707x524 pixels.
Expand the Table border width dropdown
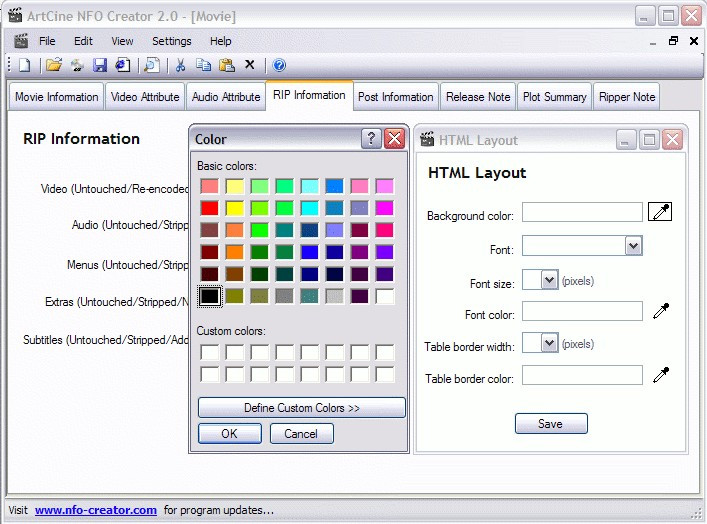point(549,343)
